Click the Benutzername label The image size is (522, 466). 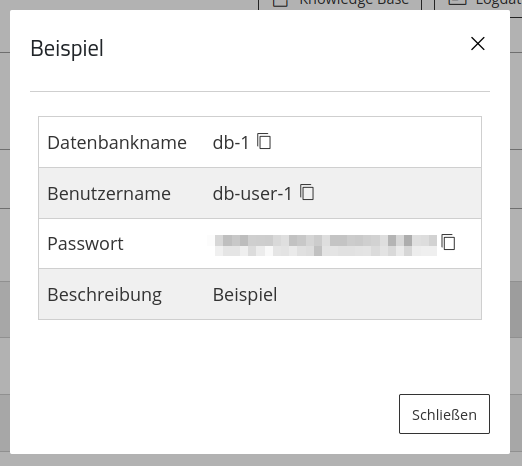[109, 194]
